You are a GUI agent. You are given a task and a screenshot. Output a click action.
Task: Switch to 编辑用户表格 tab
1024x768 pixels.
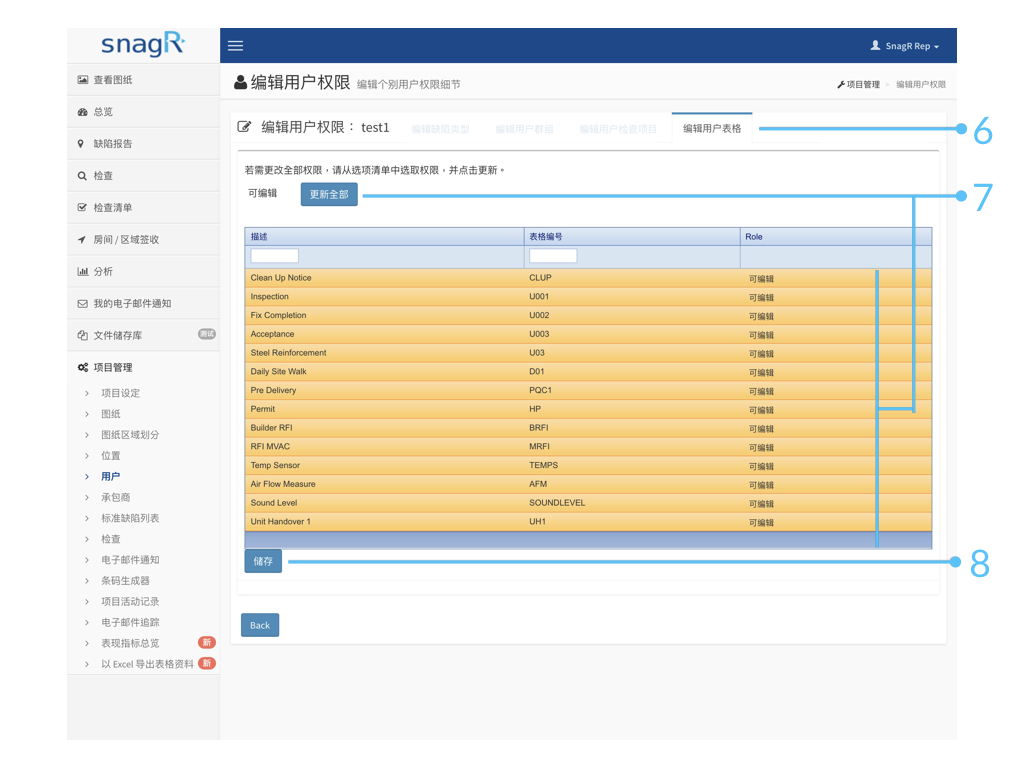(x=712, y=129)
